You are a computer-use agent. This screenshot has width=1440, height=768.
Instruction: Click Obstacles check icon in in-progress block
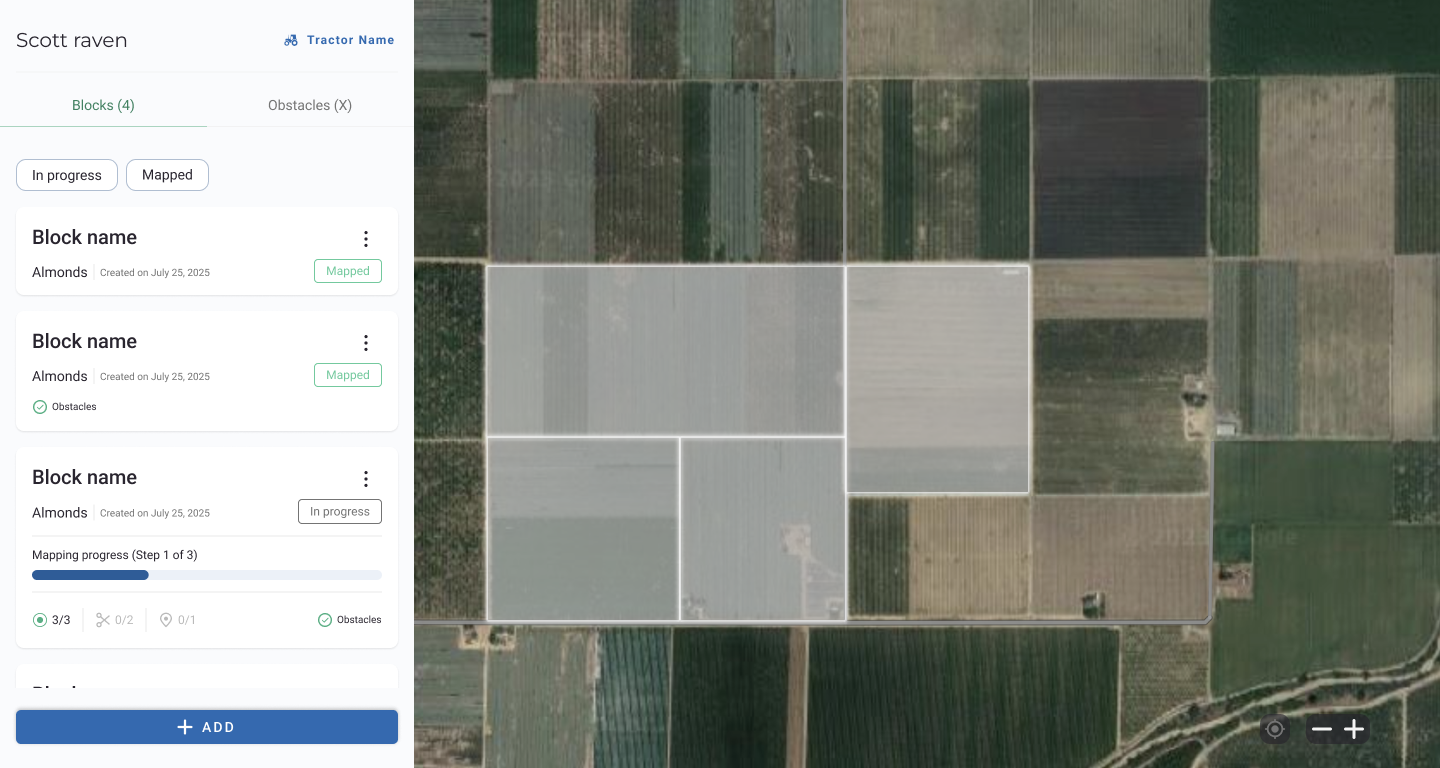(325, 620)
